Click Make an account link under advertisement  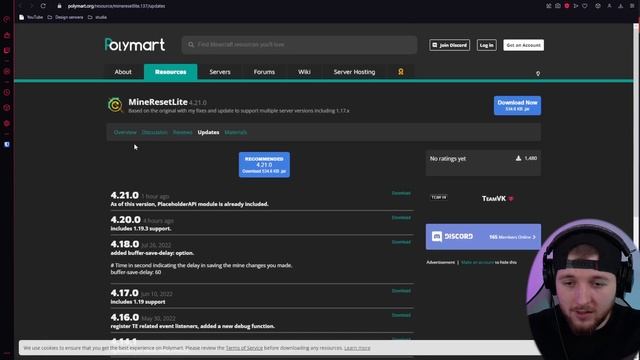477,262
